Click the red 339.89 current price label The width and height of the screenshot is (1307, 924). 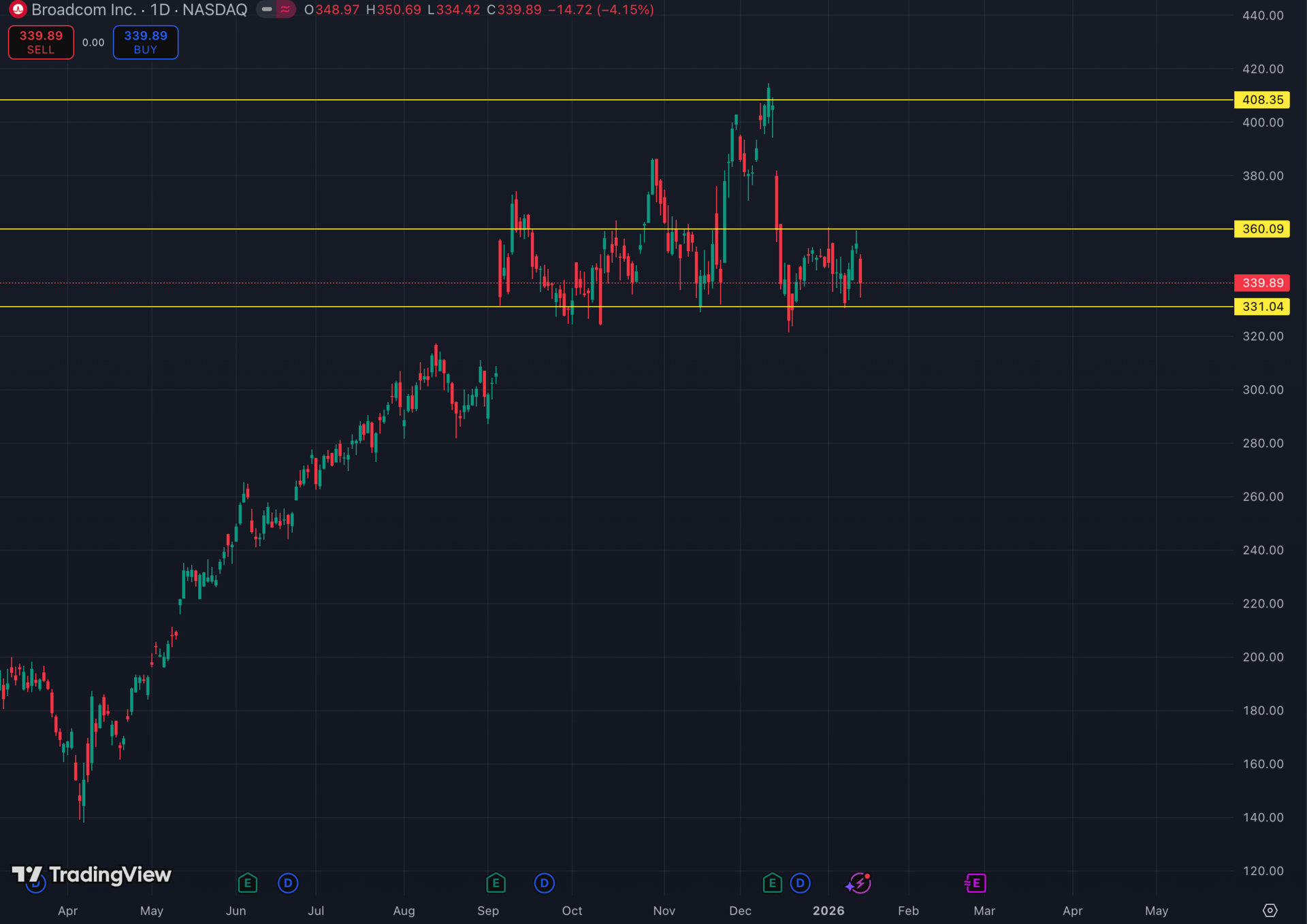[1261, 283]
